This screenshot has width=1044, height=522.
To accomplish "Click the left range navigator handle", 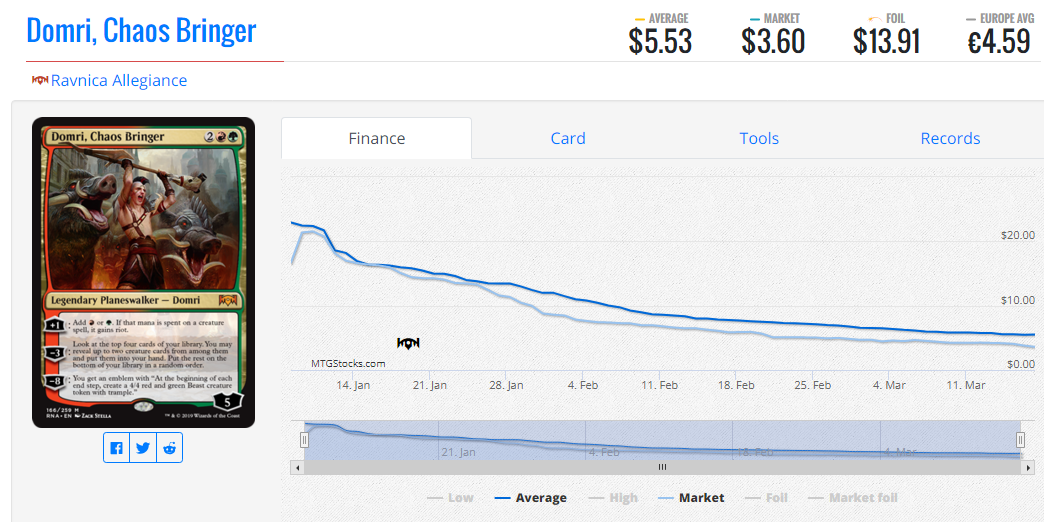I will (304, 439).
